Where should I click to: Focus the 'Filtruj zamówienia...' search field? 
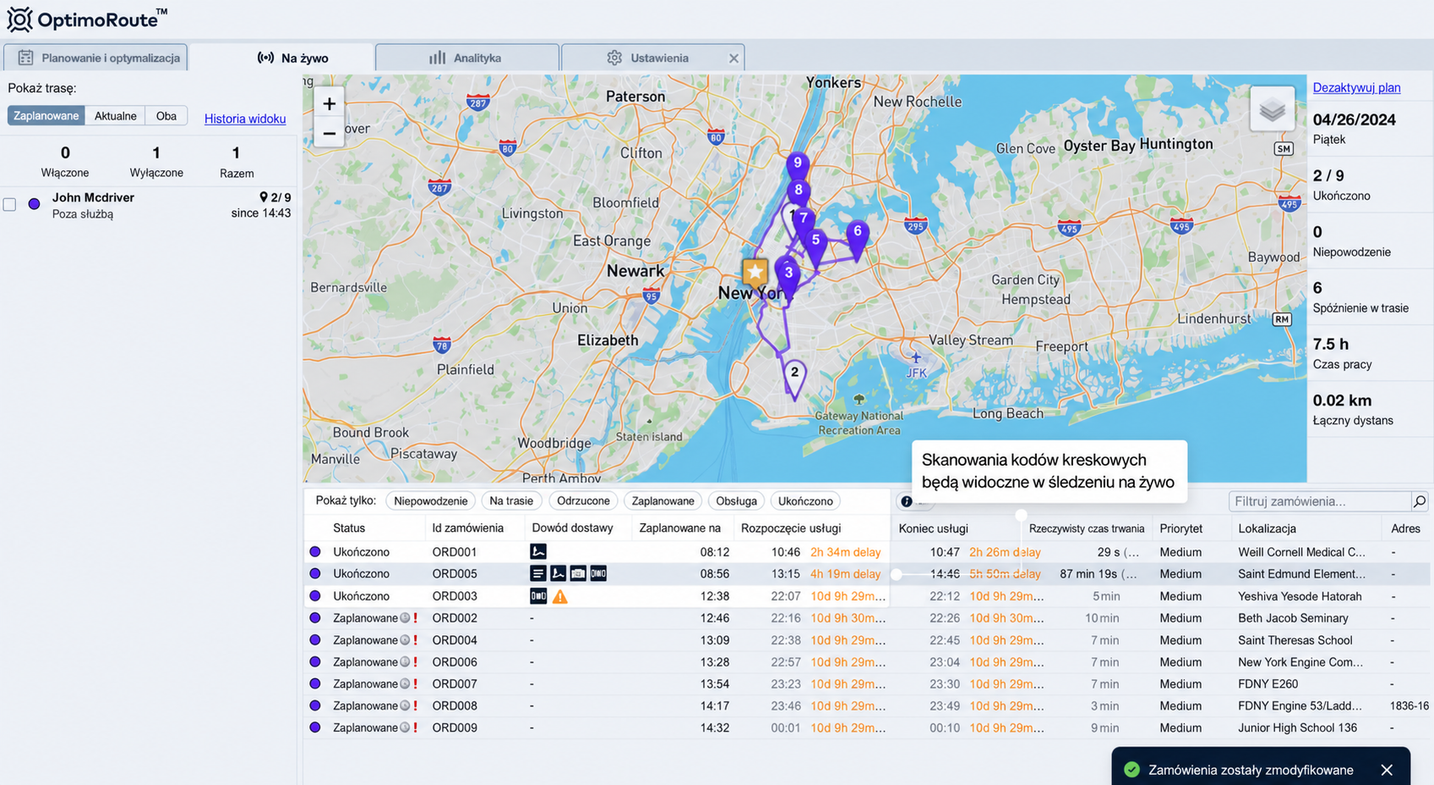1319,501
